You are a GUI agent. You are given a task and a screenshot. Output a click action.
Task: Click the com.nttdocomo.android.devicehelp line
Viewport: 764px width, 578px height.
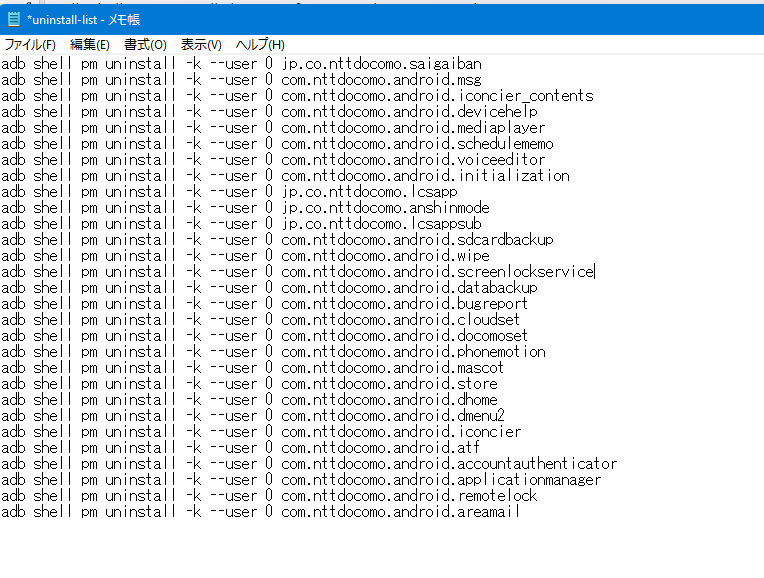(x=269, y=112)
